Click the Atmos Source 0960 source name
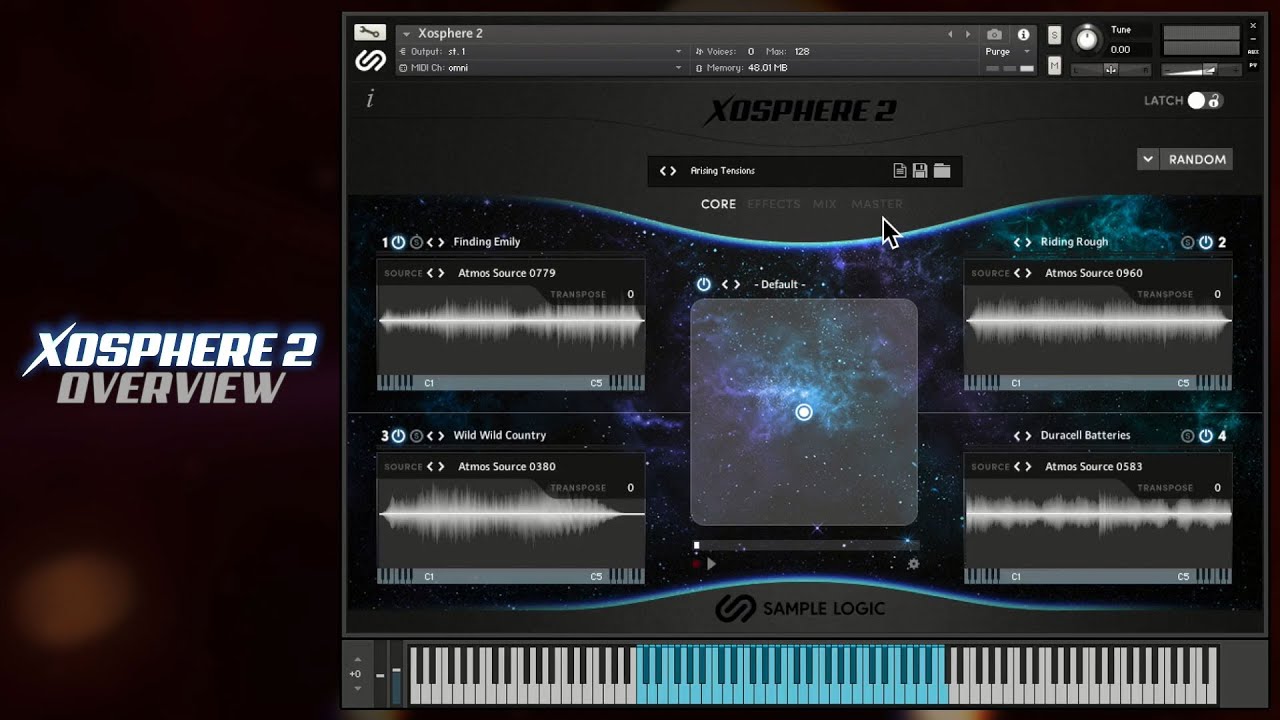This screenshot has height=720, width=1280. (x=1094, y=273)
